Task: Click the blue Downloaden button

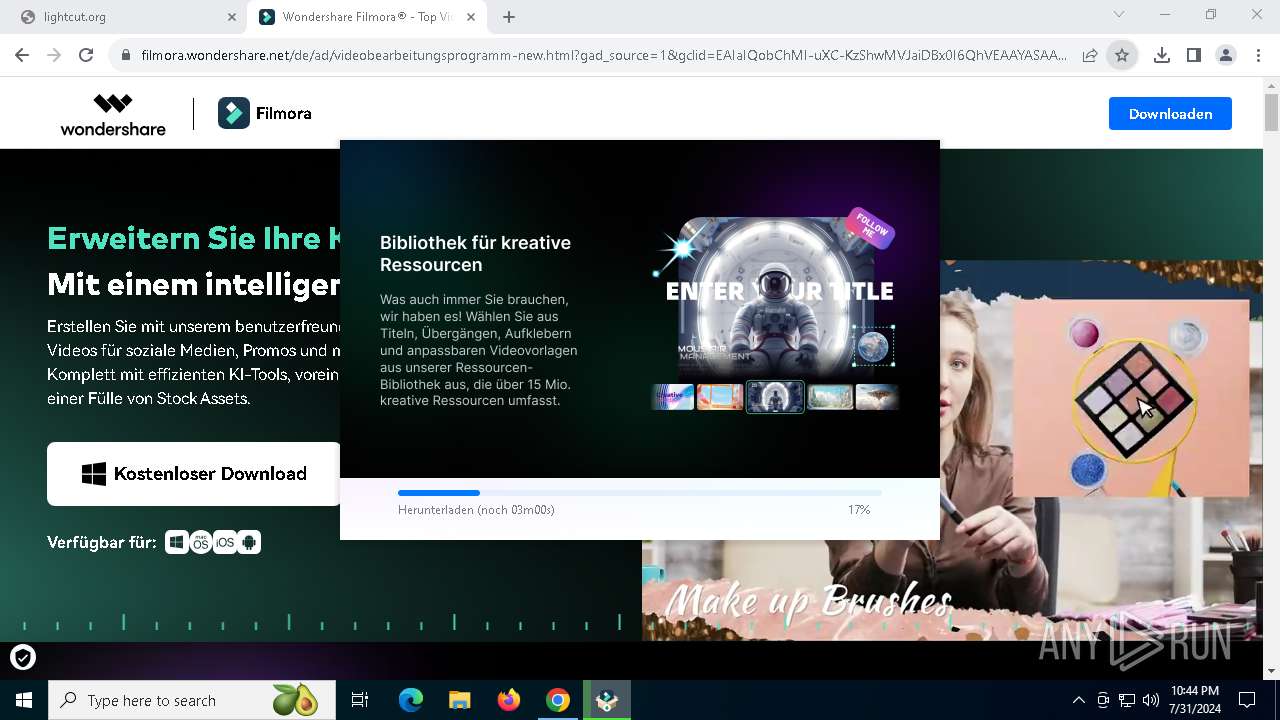Action: [1170, 114]
